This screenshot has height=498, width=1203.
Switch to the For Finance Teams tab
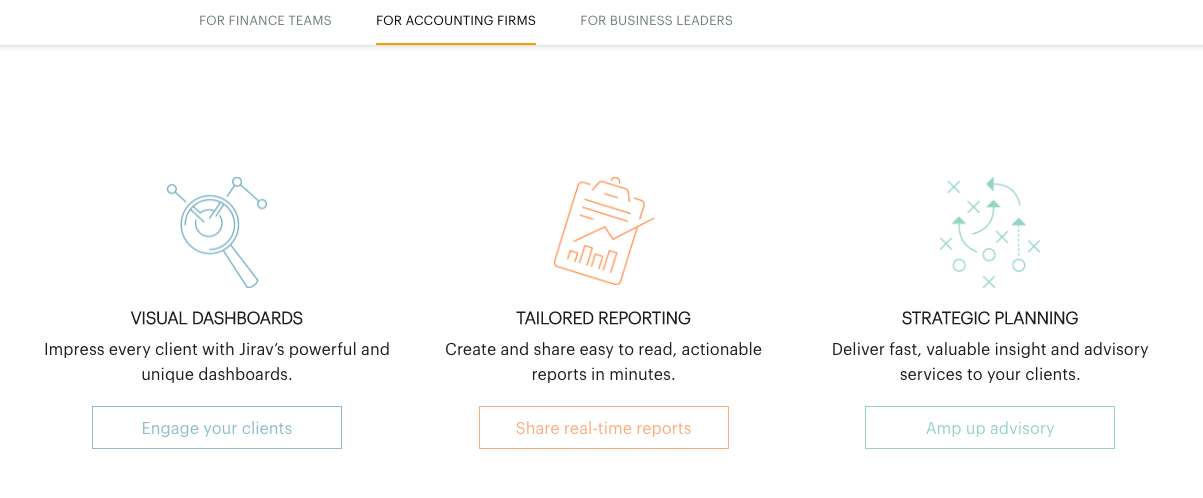pyautogui.click(x=265, y=20)
